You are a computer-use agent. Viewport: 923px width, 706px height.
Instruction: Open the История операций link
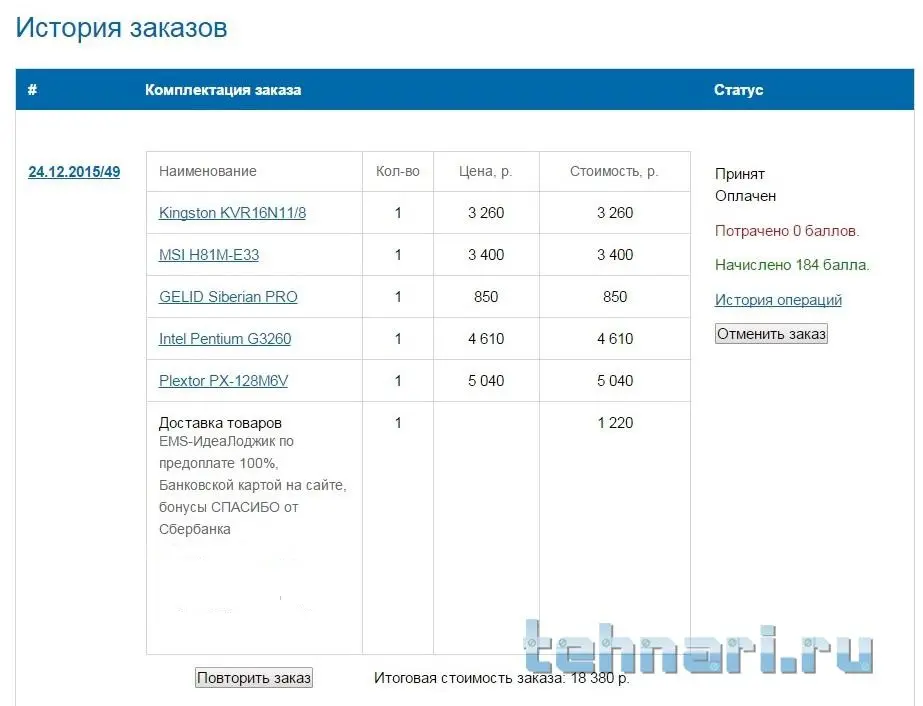[778, 300]
